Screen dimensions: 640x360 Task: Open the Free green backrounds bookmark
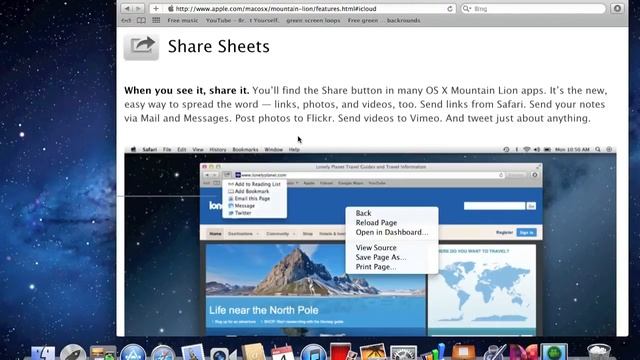tap(384, 20)
